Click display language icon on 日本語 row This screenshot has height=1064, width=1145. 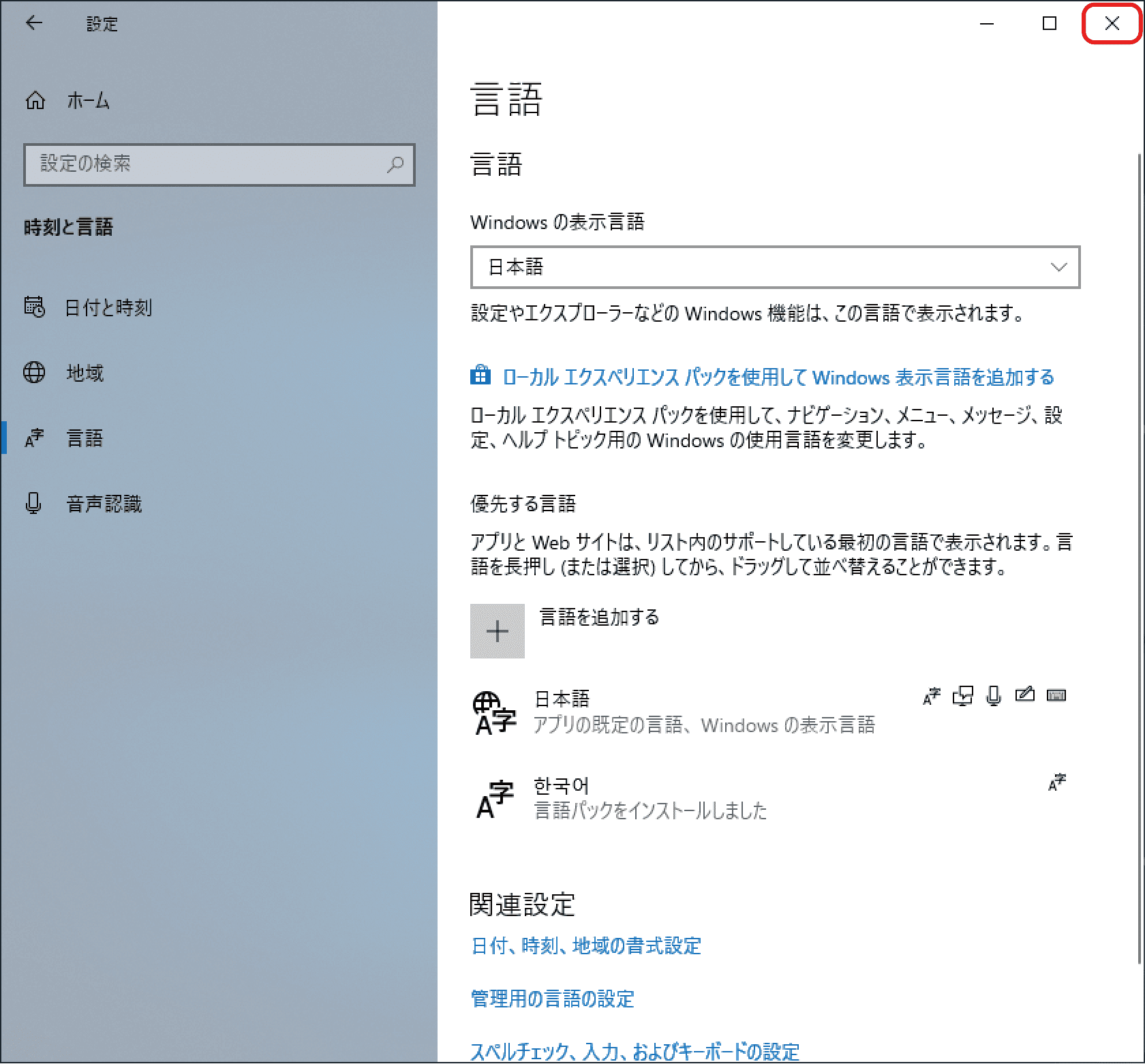click(932, 696)
